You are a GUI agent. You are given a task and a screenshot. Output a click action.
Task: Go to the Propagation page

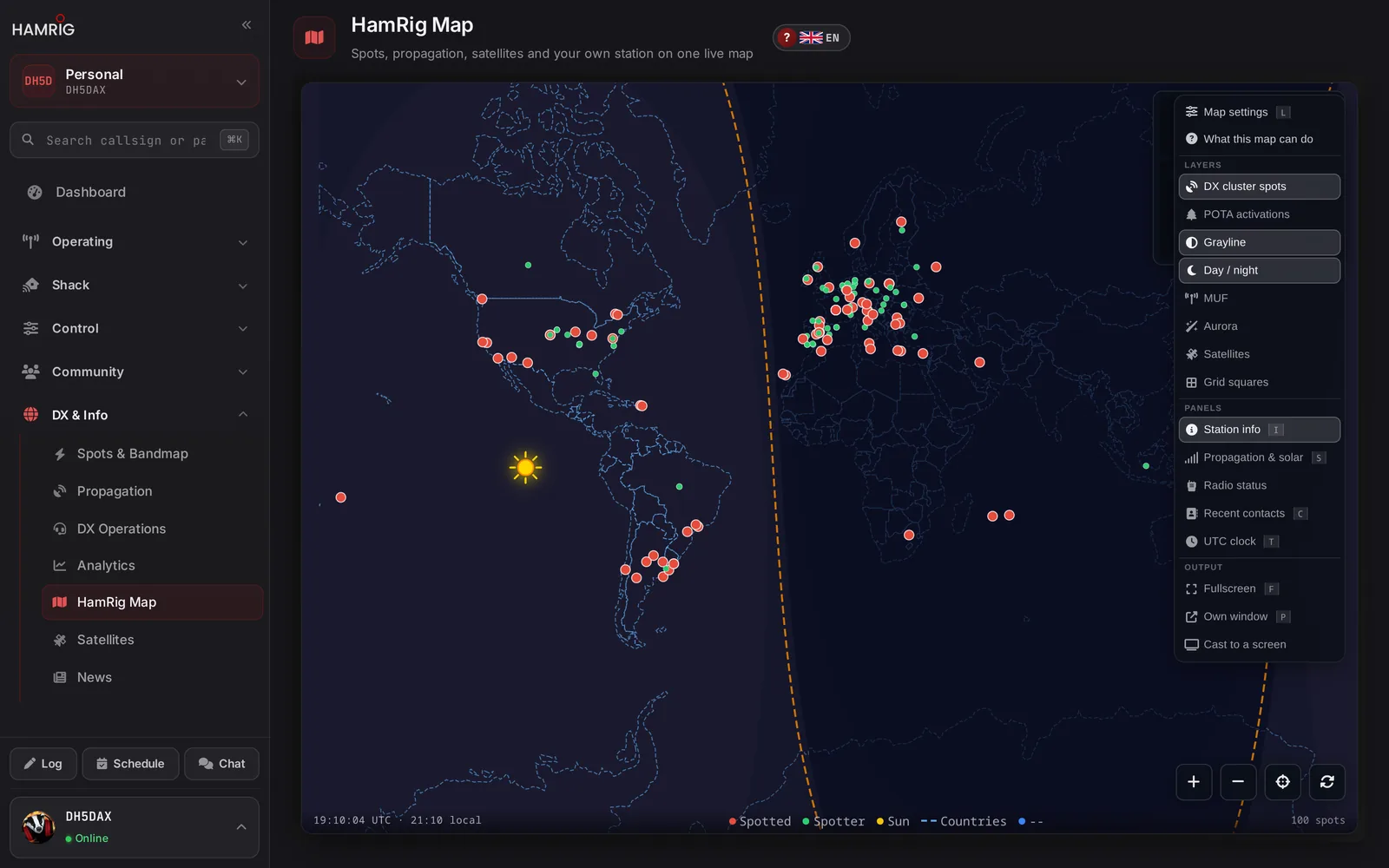(153, 491)
